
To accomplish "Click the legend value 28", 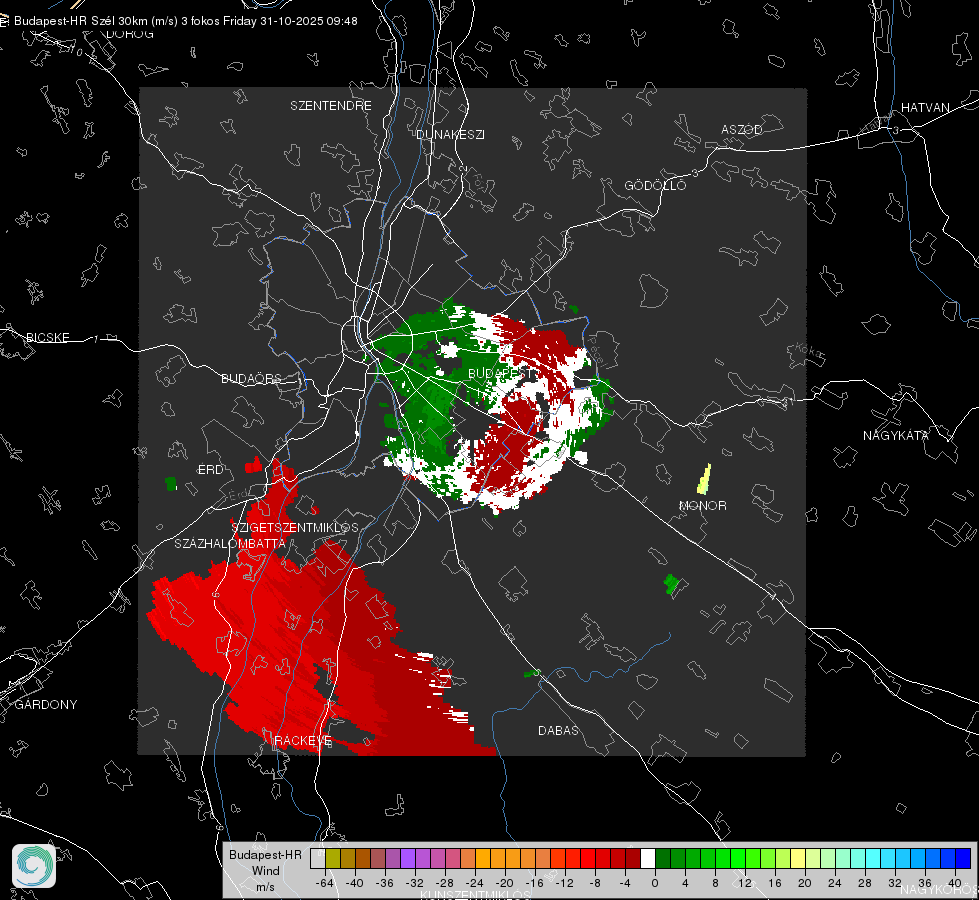I will coord(865,883).
